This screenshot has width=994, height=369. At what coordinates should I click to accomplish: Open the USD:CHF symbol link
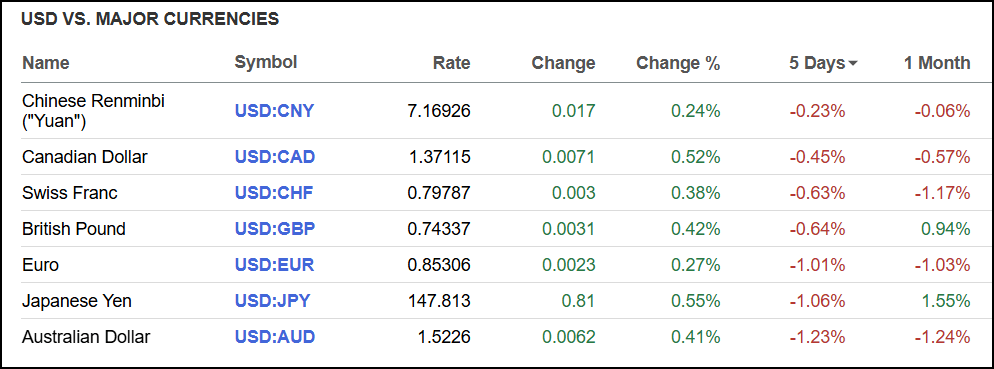coord(274,193)
